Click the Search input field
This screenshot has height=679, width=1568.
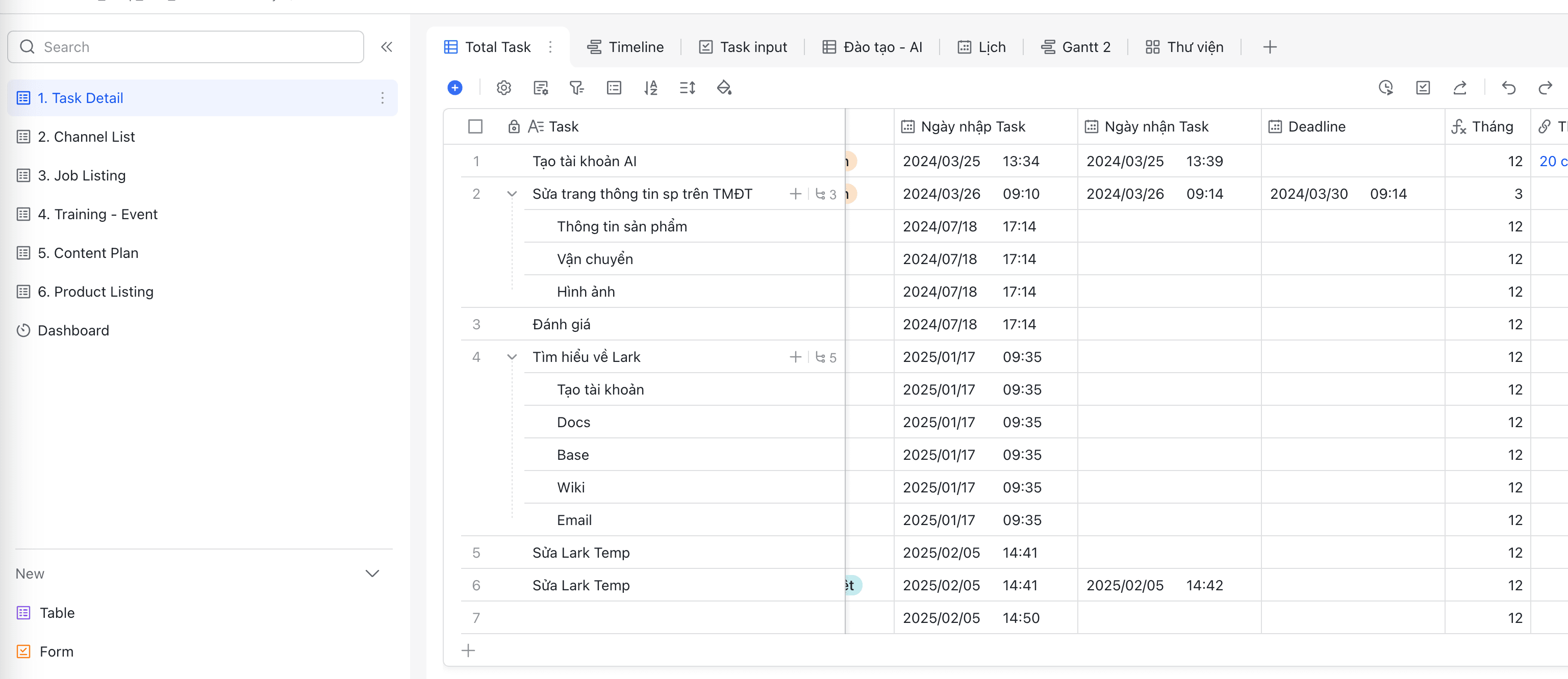pyautogui.click(x=186, y=47)
